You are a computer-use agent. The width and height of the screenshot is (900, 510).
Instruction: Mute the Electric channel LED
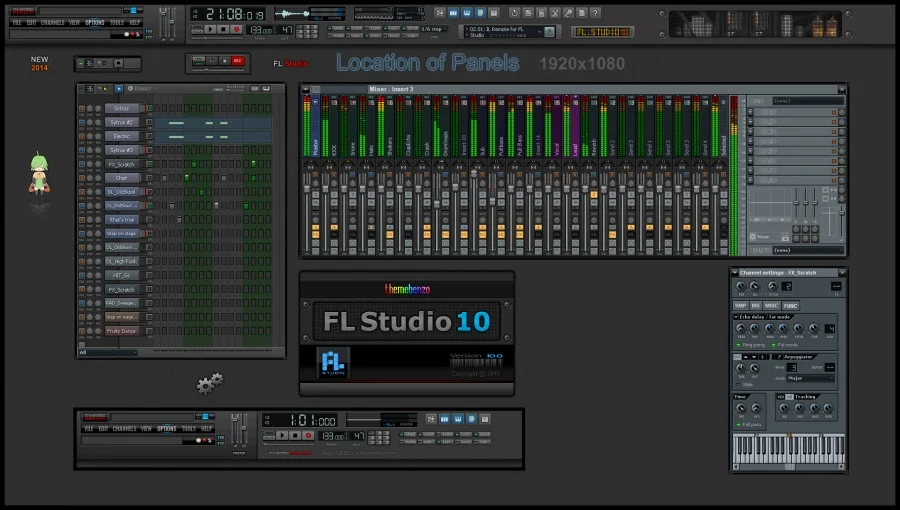82,136
